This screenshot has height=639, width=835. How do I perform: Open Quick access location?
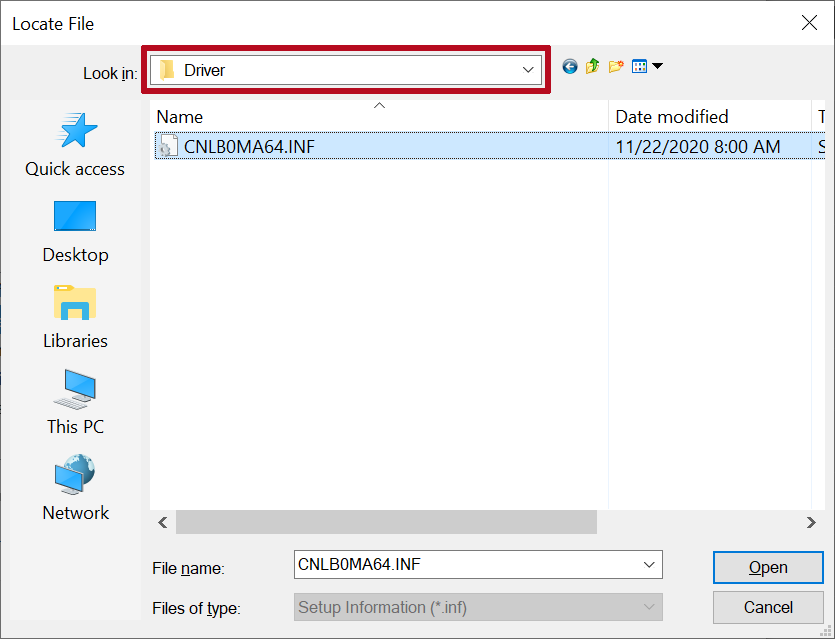(x=75, y=145)
